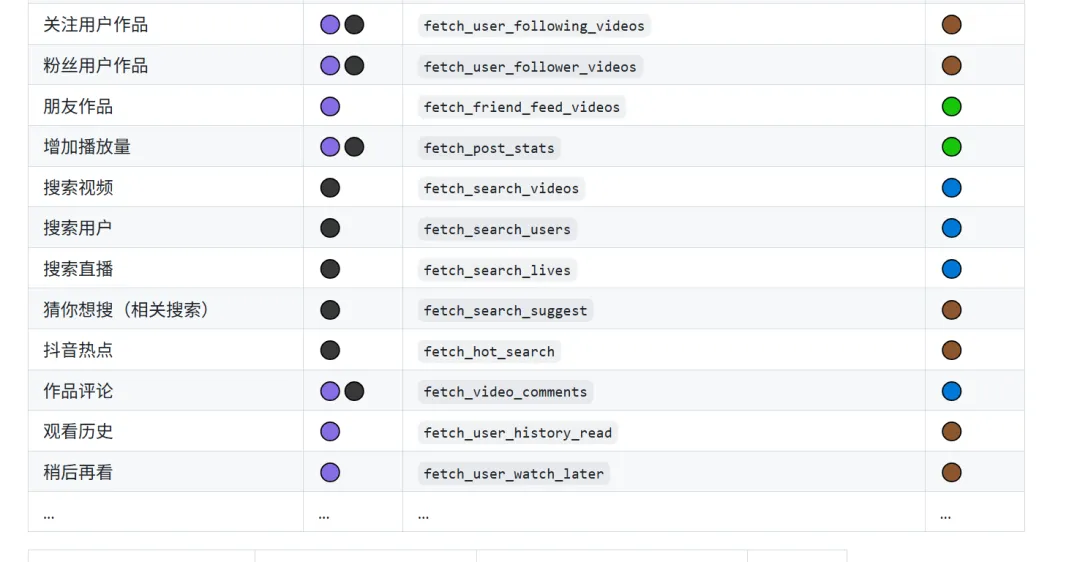The width and height of the screenshot is (1080, 562).
Task: Click the brown circle beside fetch_user_watch_later
Action: click(x=951, y=472)
